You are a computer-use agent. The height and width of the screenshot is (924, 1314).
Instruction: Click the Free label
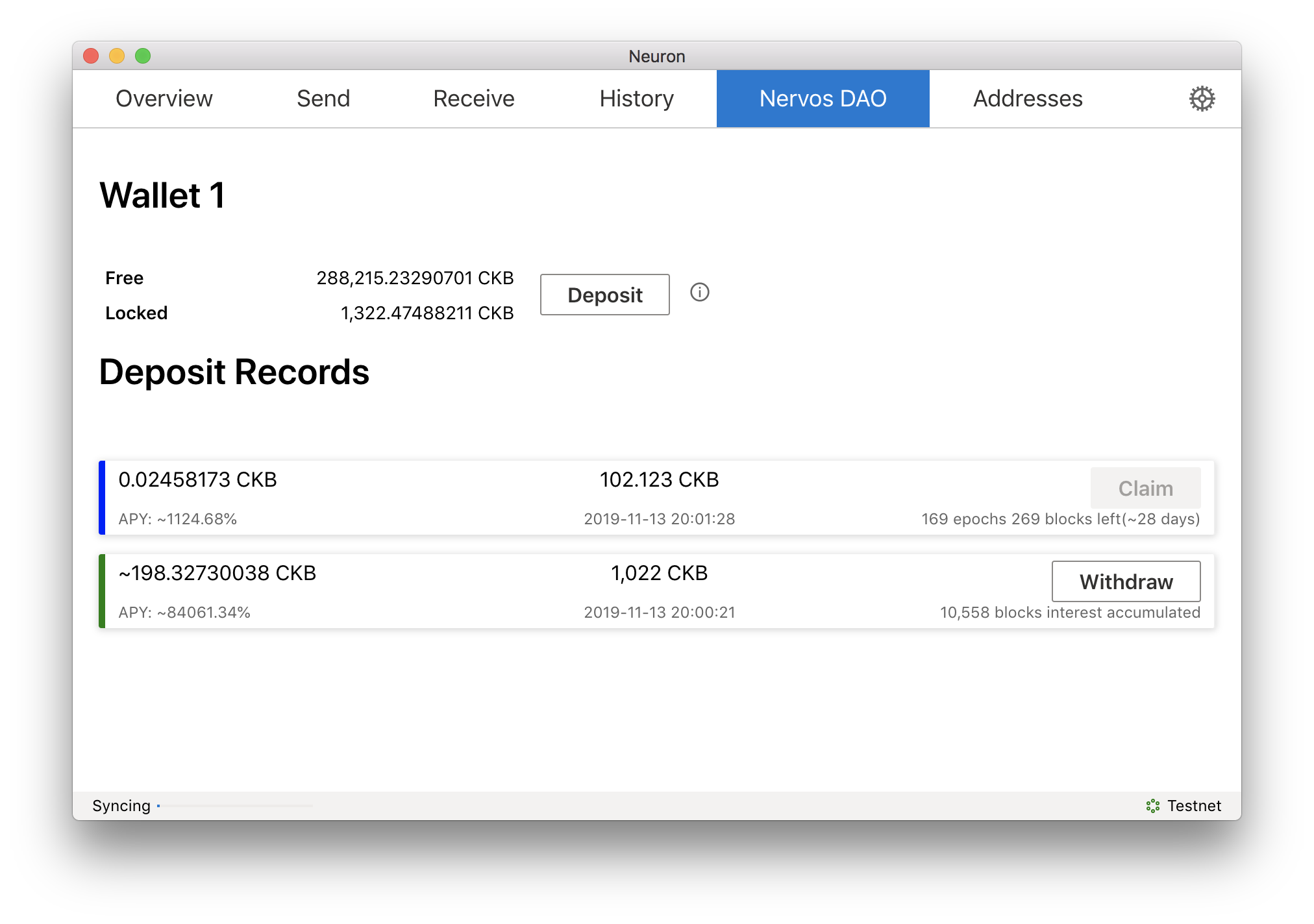click(124, 278)
